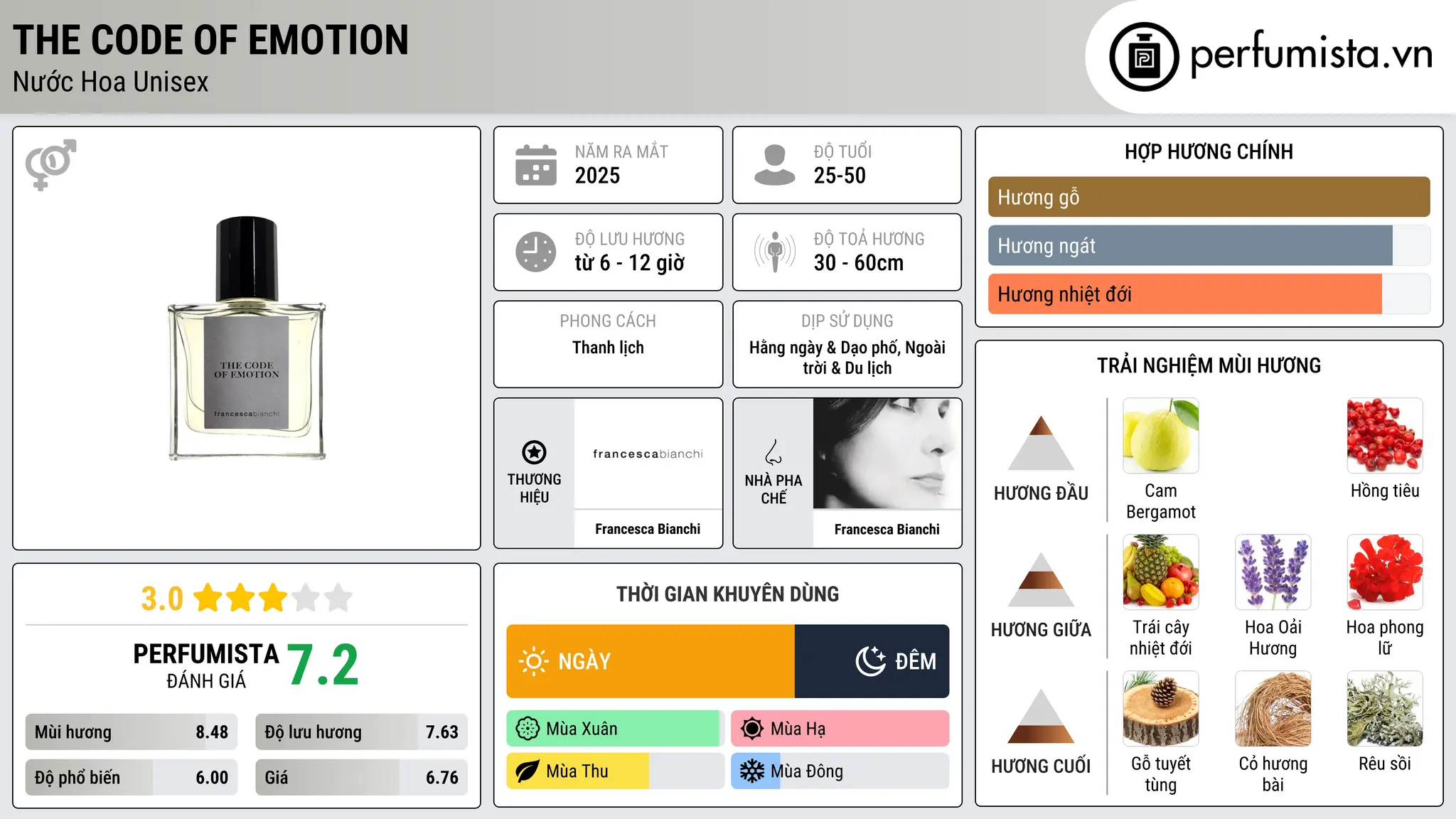Click the occasion text Hằng ngày & Dạo phố
The height and width of the screenshot is (819, 1456).
[x=823, y=348]
